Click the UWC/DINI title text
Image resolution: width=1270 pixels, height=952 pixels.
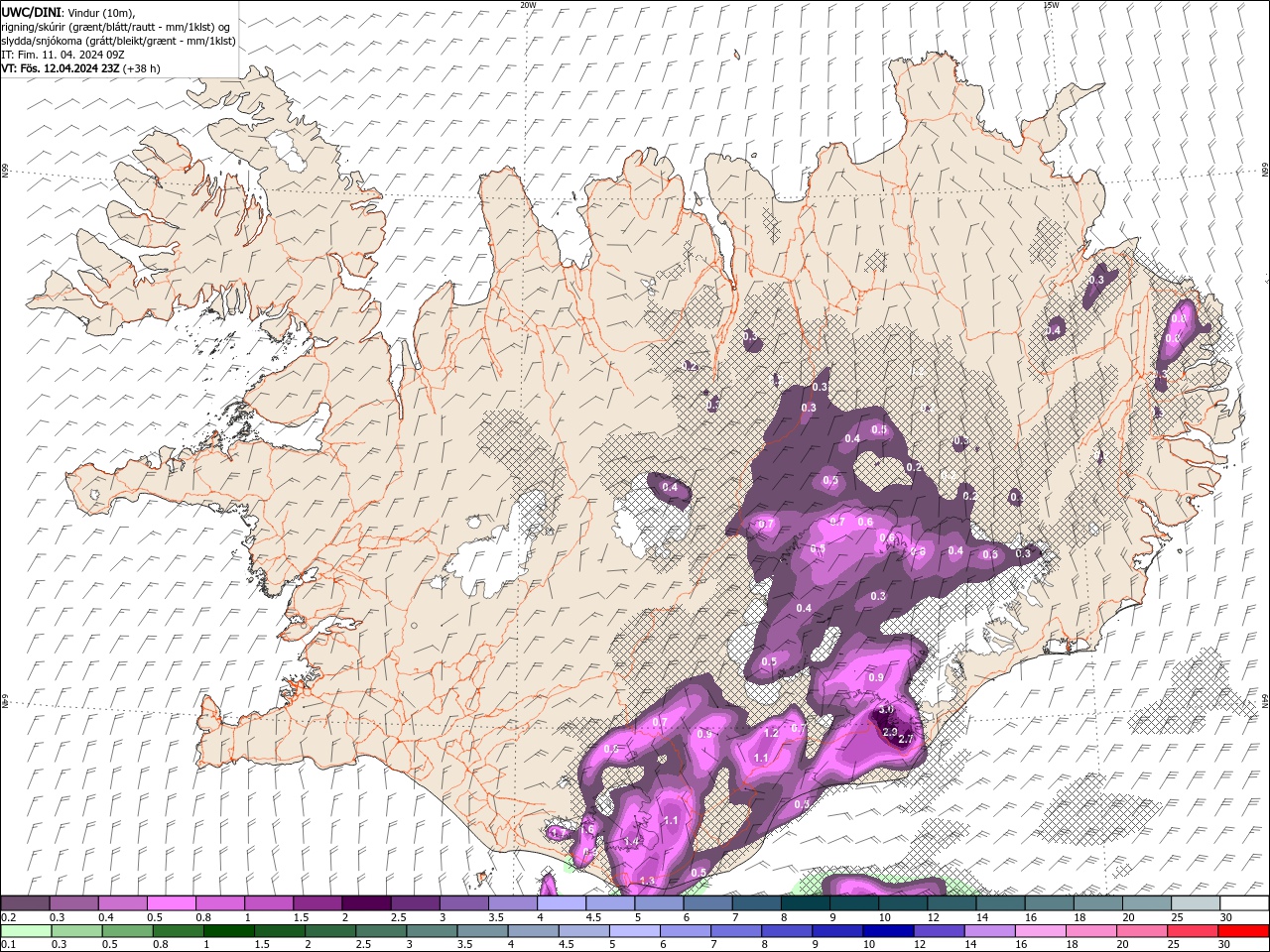(31, 12)
